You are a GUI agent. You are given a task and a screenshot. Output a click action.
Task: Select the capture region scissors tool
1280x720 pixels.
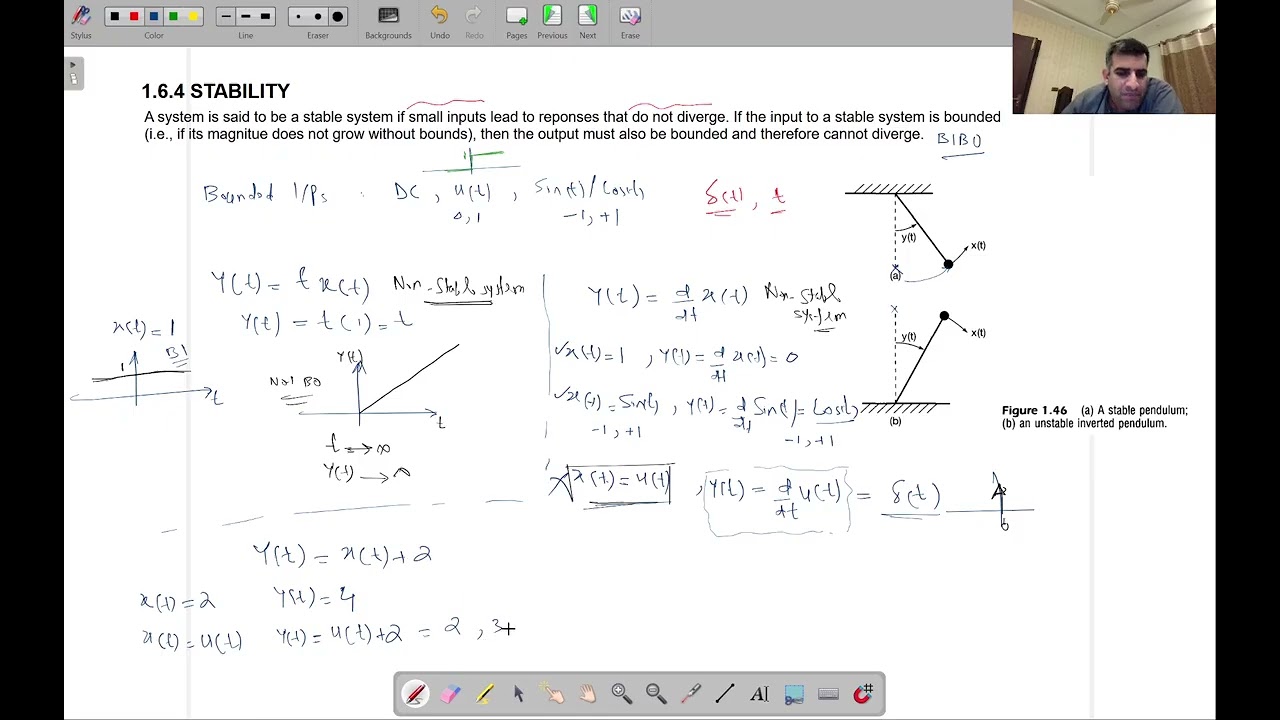(x=794, y=694)
